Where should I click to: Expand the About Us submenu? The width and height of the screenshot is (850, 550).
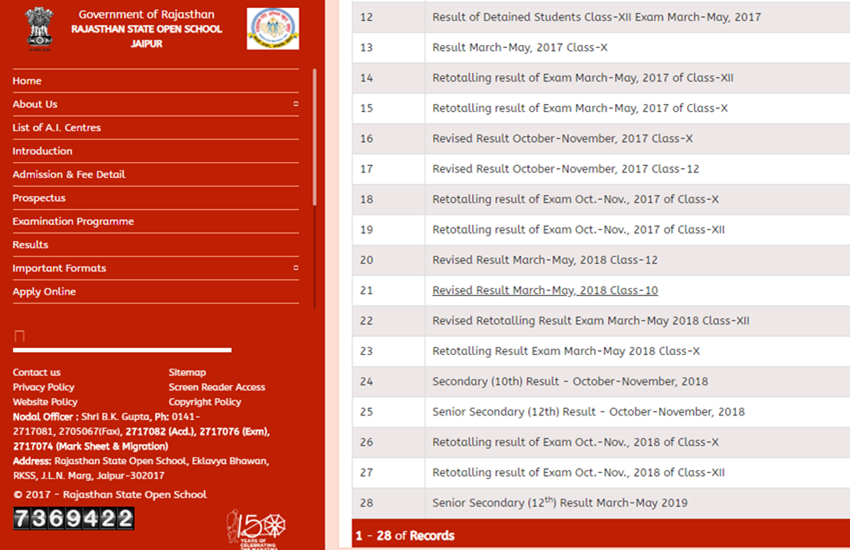point(295,104)
